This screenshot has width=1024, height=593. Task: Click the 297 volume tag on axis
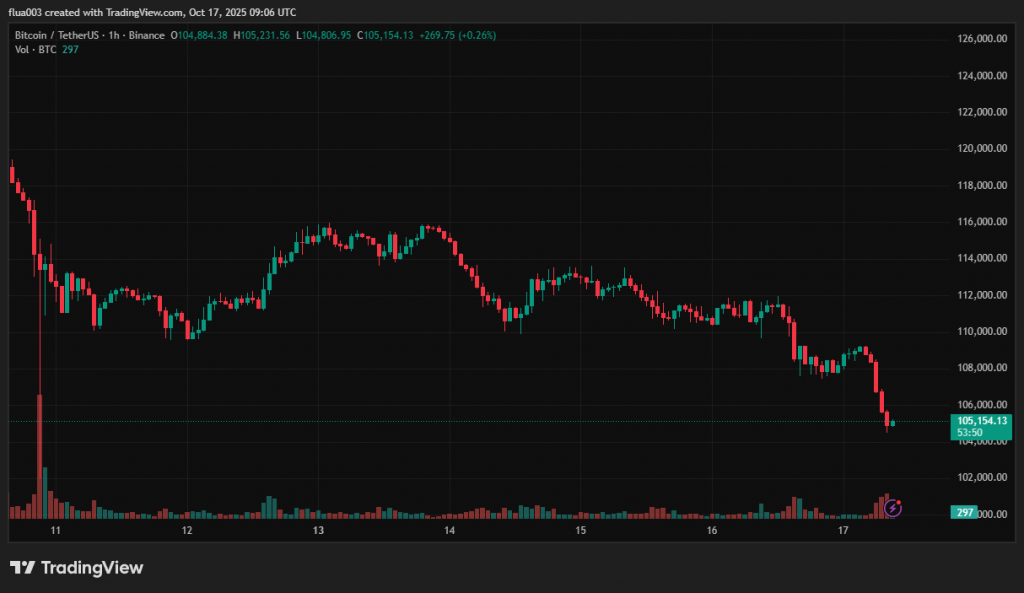(x=965, y=512)
